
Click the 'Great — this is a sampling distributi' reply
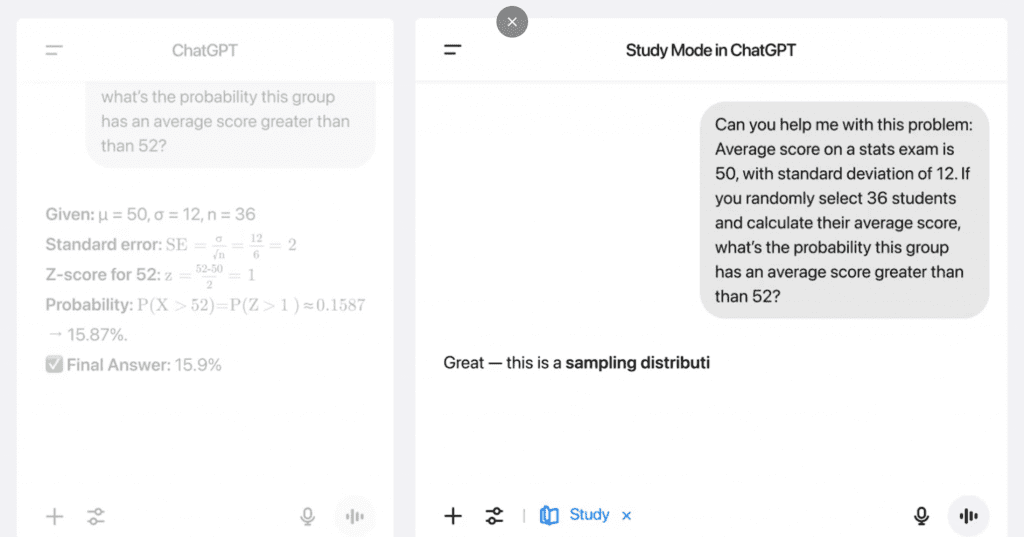(576, 363)
